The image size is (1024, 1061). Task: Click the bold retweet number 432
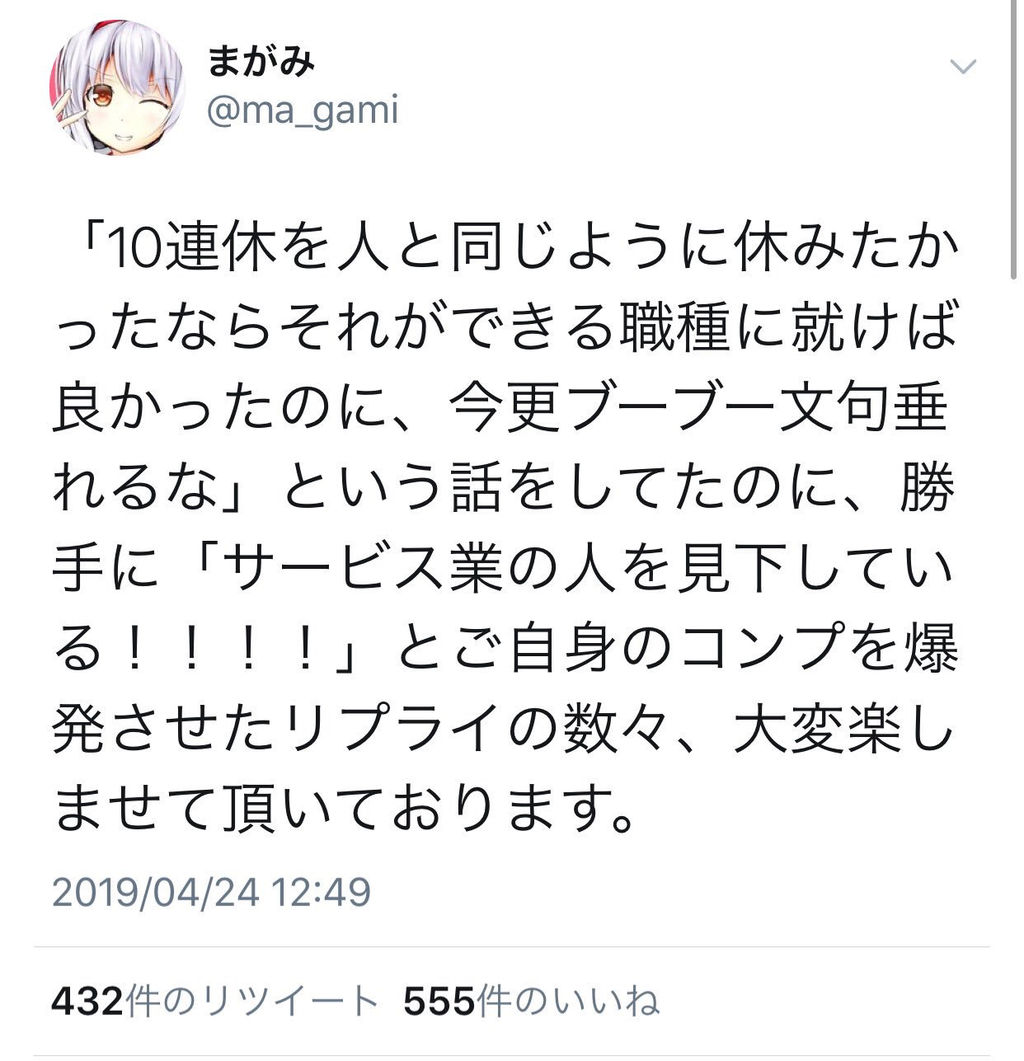click(x=88, y=1001)
